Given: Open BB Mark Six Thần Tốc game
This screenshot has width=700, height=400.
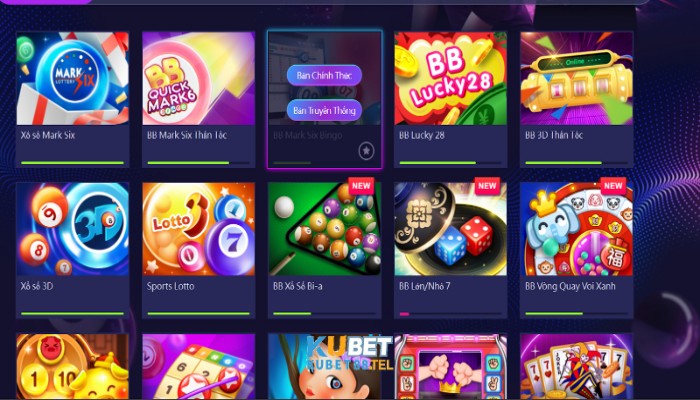Looking at the screenshot, I should point(199,100).
